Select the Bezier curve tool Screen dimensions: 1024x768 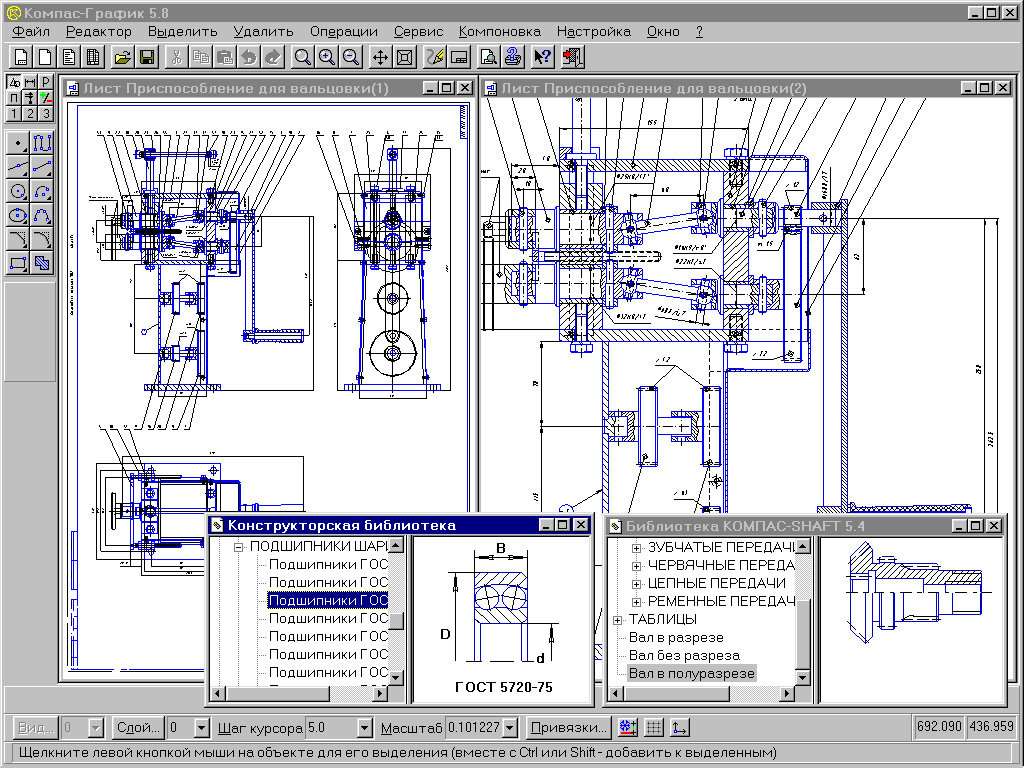[42, 215]
